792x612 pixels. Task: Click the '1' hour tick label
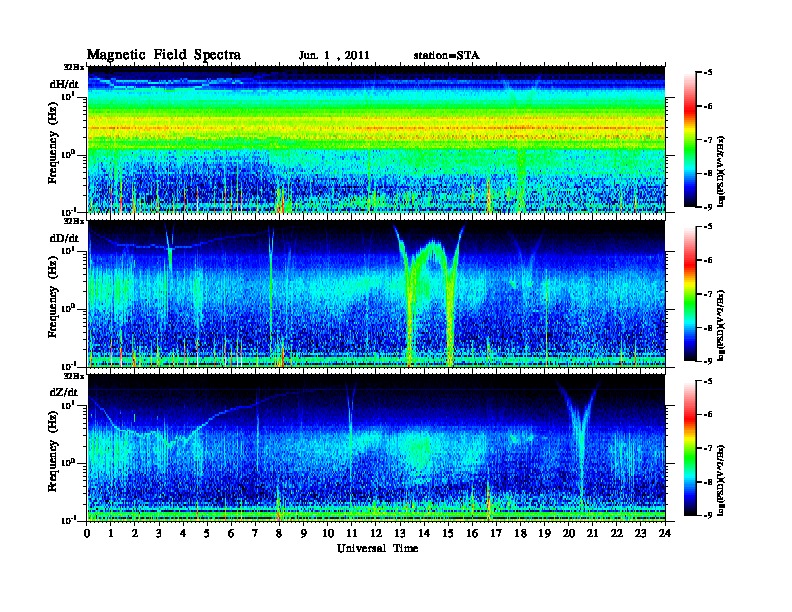pos(111,533)
